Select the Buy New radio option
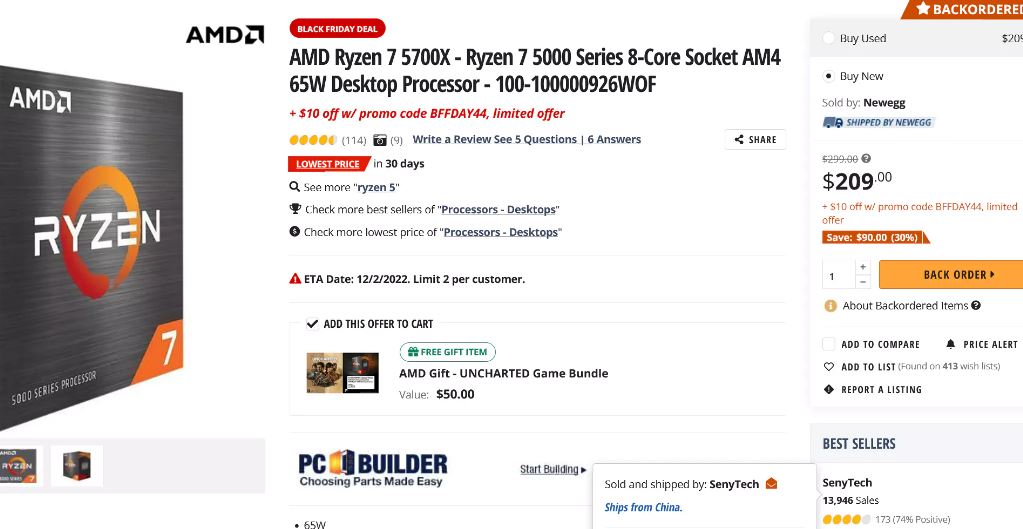This screenshot has width=1023, height=529. (828, 76)
